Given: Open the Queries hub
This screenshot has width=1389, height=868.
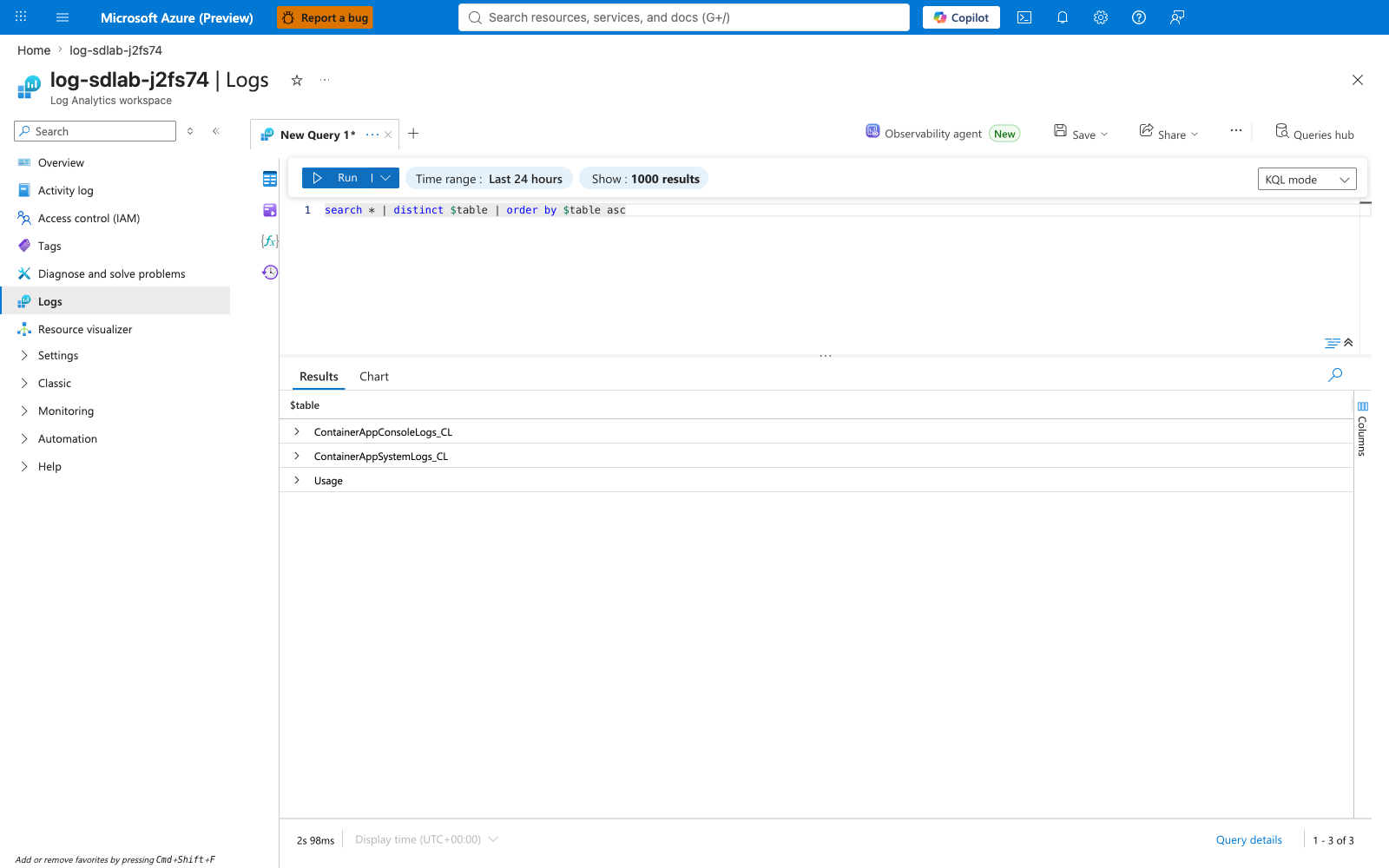Looking at the screenshot, I should pyautogui.click(x=1314, y=133).
